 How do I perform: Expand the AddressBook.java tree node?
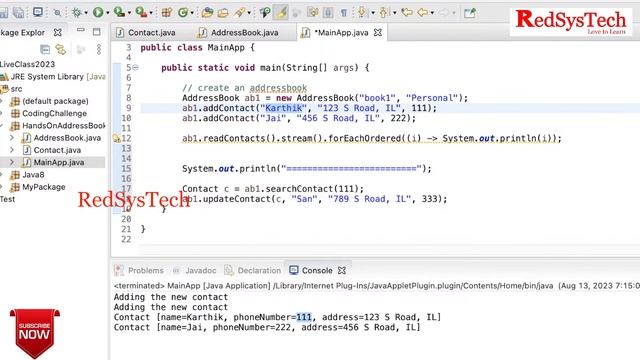coord(12,138)
